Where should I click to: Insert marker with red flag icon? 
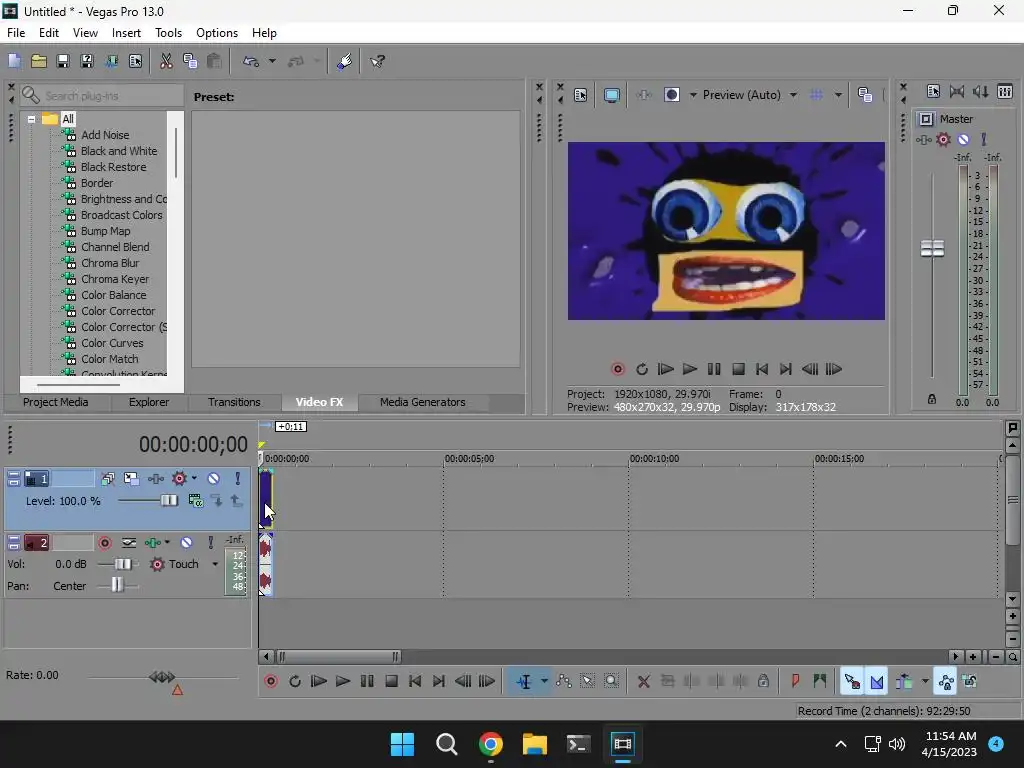[x=795, y=681]
